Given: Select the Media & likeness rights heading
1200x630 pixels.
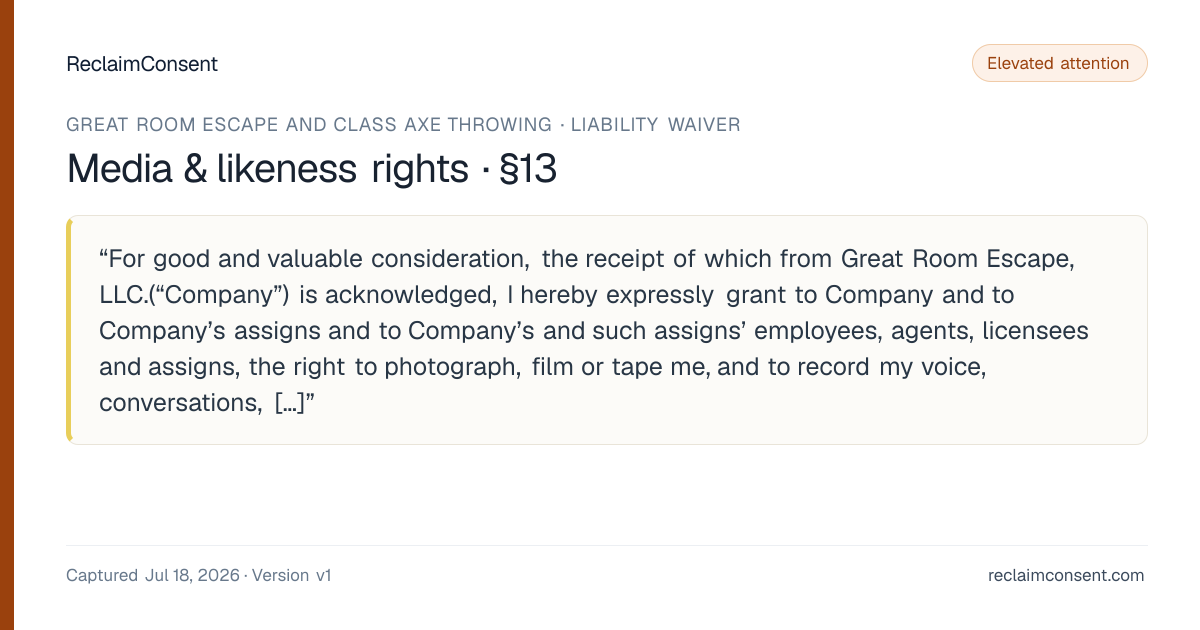Looking at the screenshot, I should tap(267, 169).
